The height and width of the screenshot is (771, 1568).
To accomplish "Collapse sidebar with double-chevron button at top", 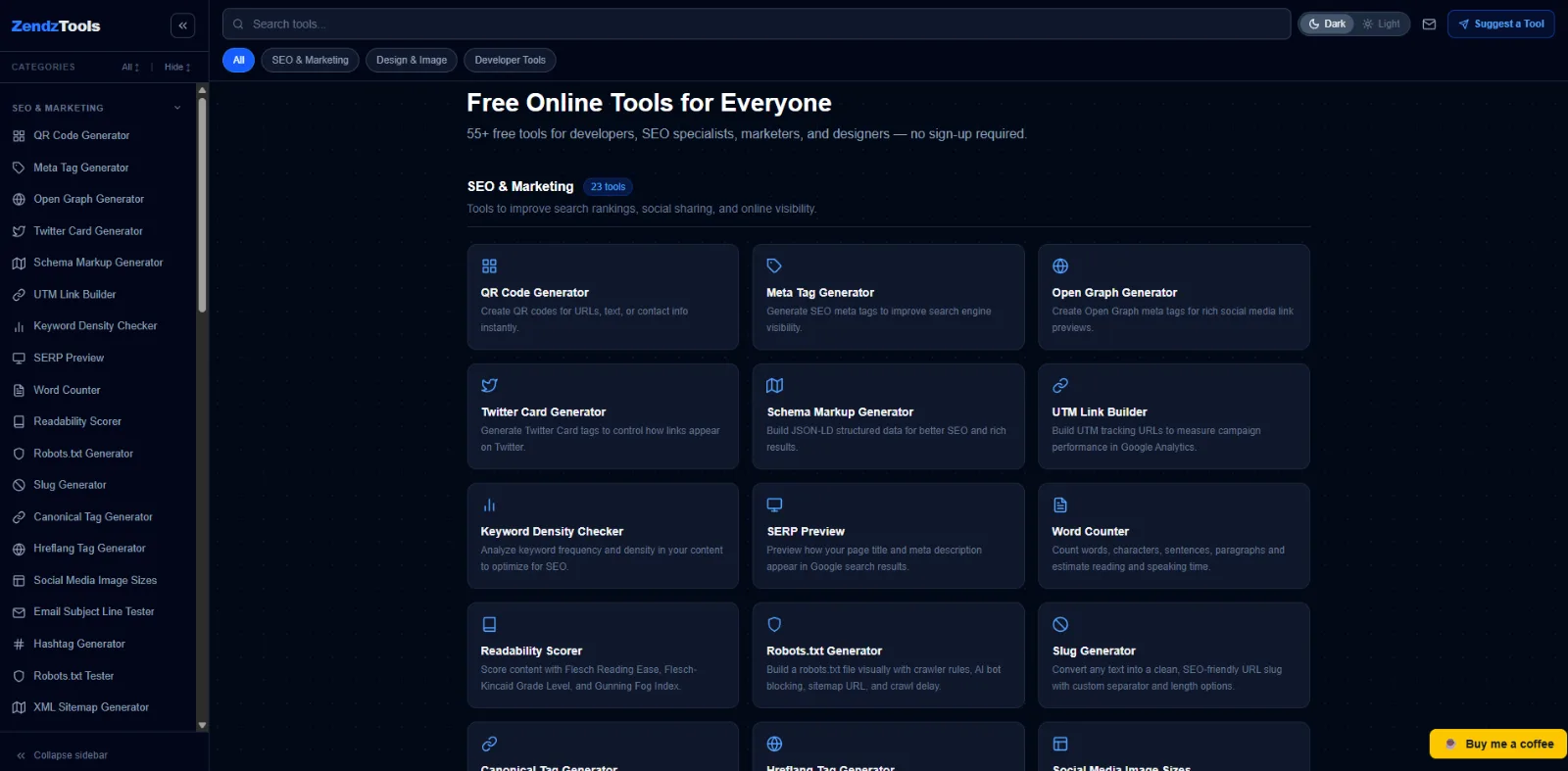I will 182,25.
